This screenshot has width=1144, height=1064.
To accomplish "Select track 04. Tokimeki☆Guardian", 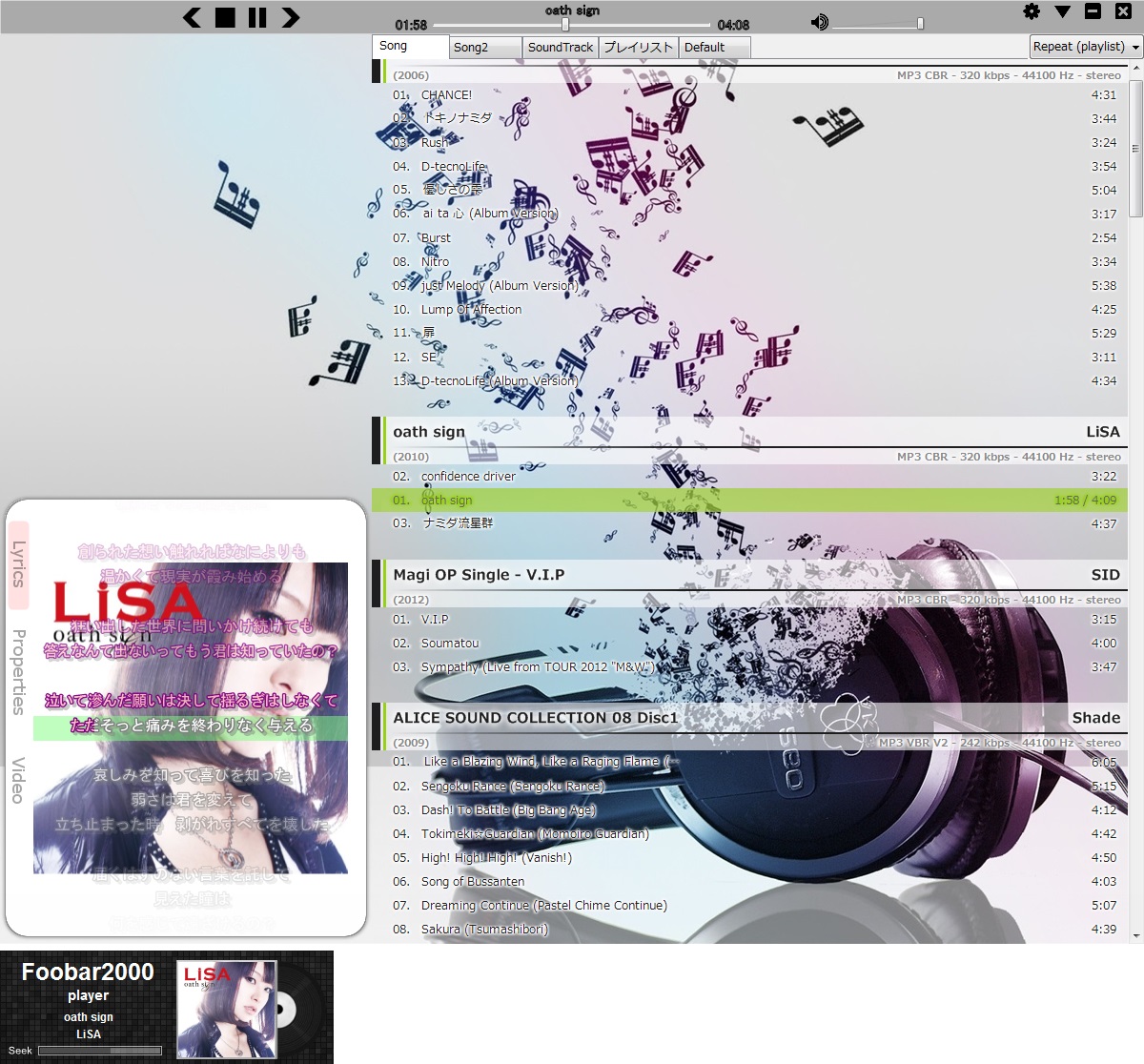I will click(749, 833).
